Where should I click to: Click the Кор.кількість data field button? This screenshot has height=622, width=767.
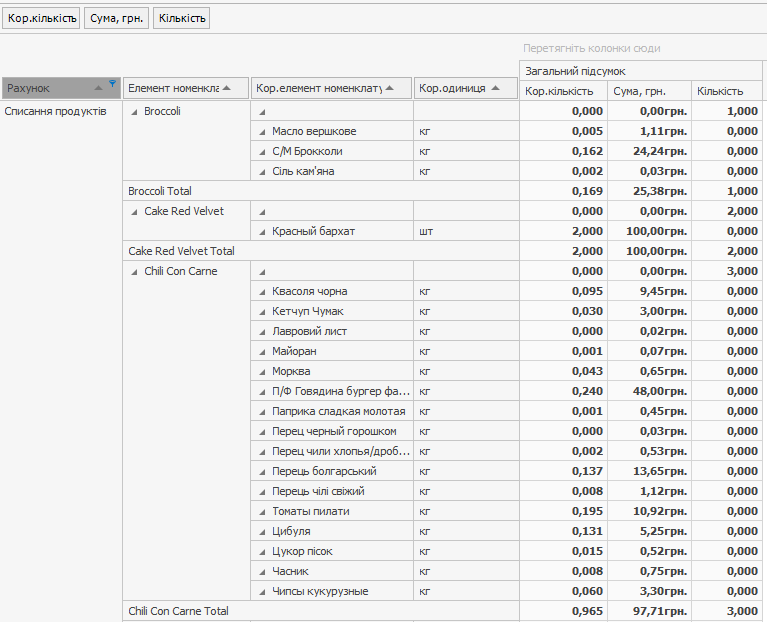click(41, 18)
